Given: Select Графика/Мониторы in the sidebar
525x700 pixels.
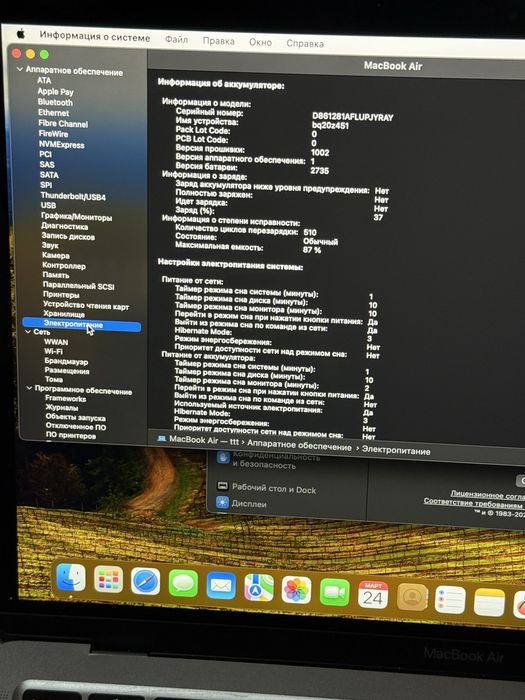Looking at the screenshot, I should point(76,217).
